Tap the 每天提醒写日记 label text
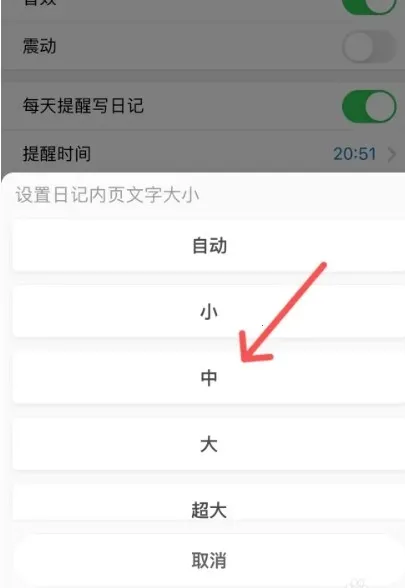The image size is (405, 588). [83, 106]
